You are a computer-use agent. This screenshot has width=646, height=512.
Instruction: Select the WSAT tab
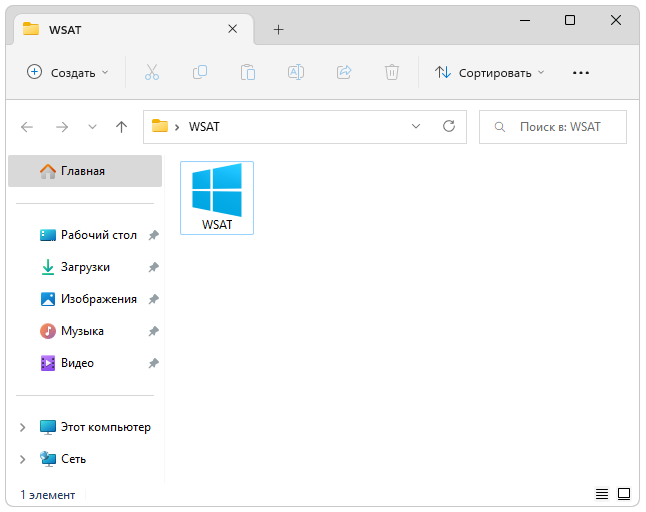point(134,30)
